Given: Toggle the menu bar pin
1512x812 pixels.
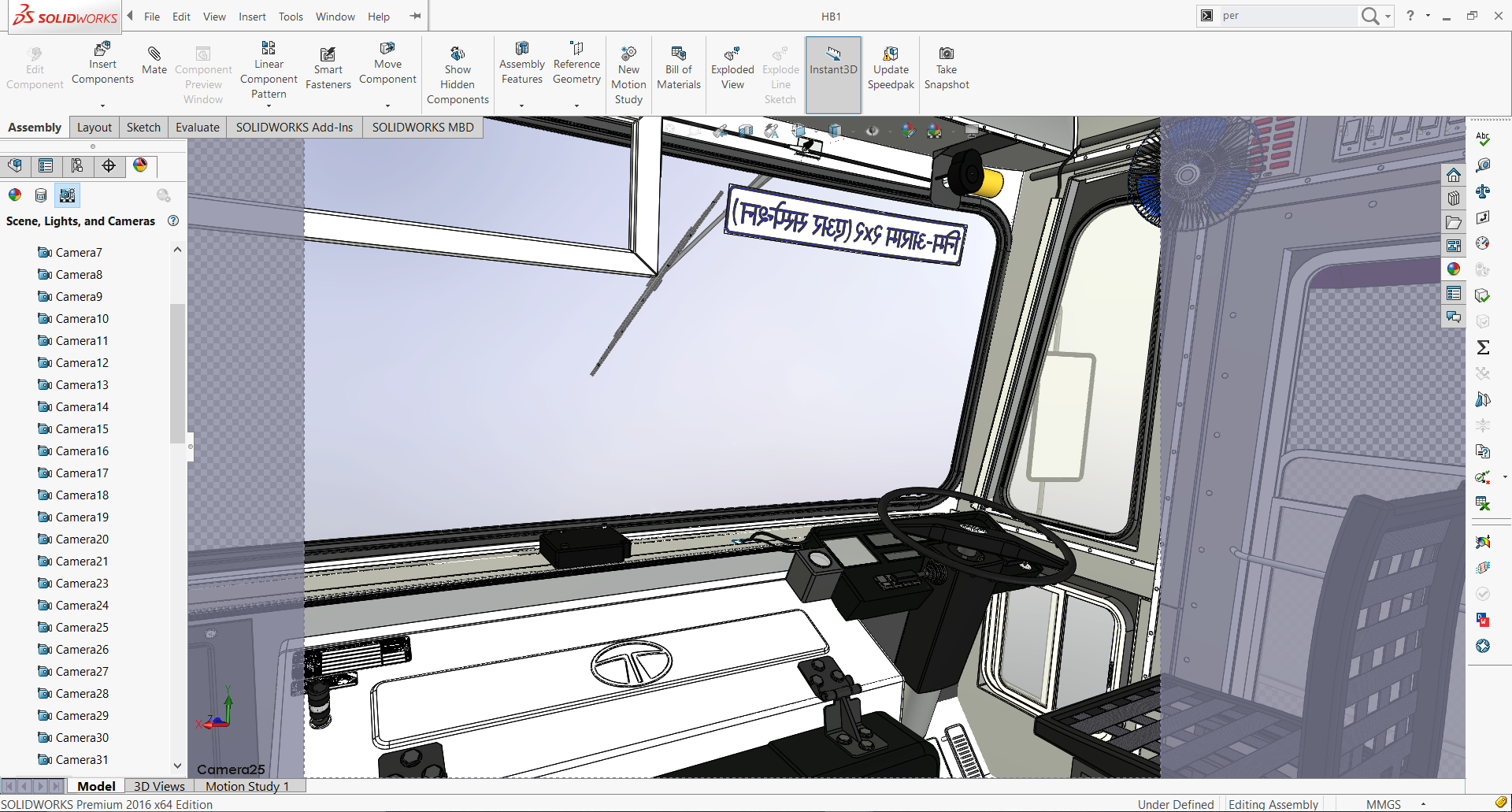Looking at the screenshot, I should point(415,16).
